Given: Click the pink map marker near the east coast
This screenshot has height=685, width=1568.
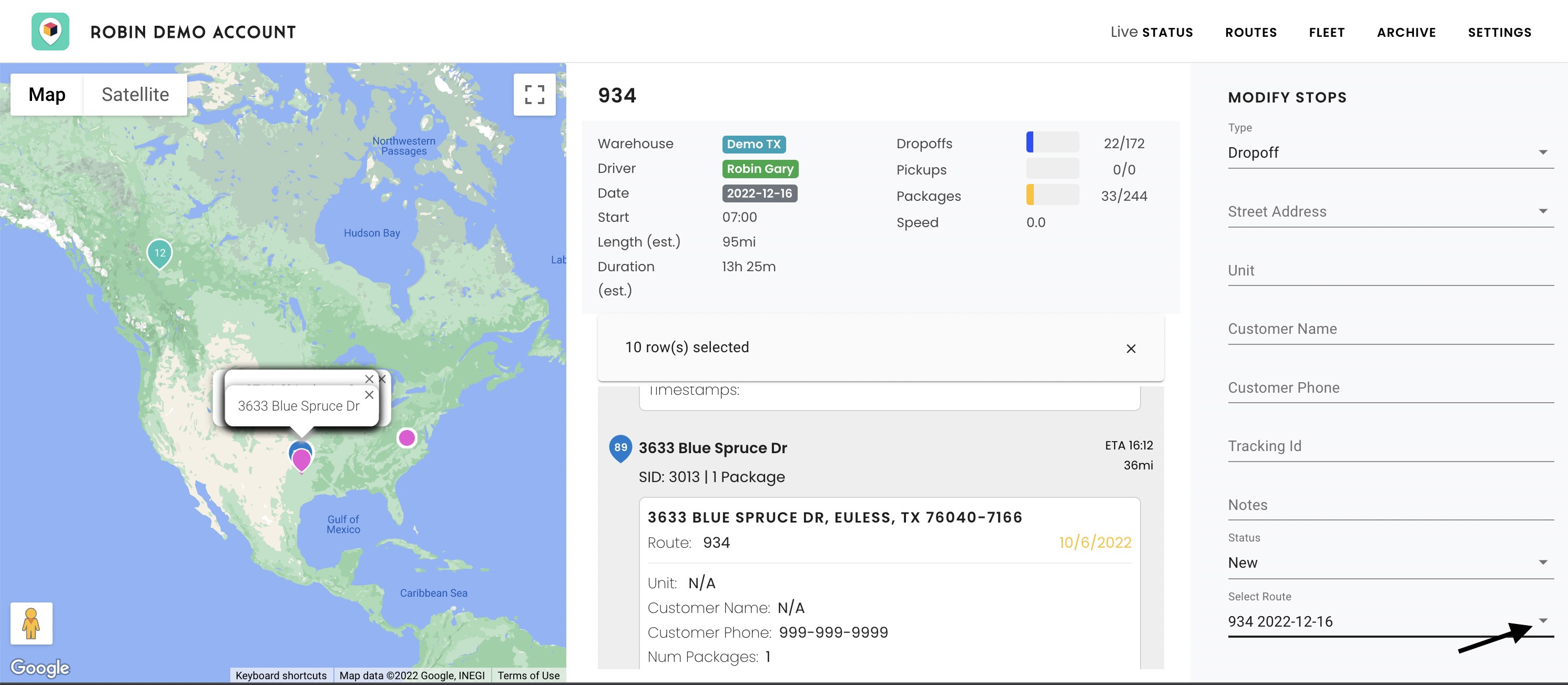Looking at the screenshot, I should coord(406,437).
